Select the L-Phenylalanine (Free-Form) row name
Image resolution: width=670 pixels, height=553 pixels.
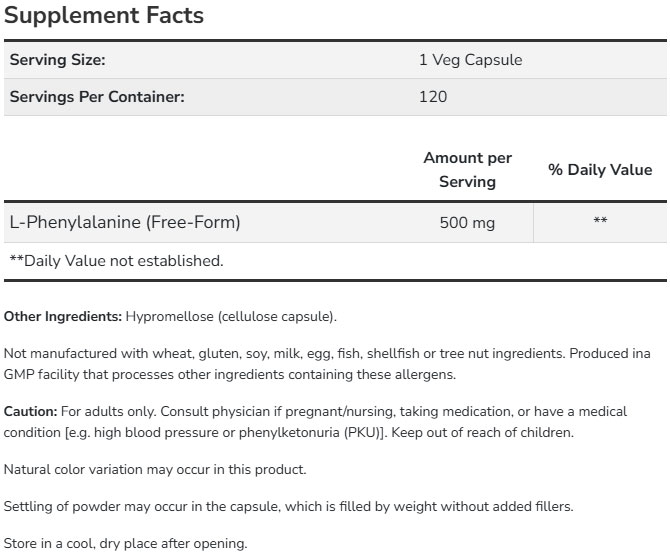(x=125, y=222)
